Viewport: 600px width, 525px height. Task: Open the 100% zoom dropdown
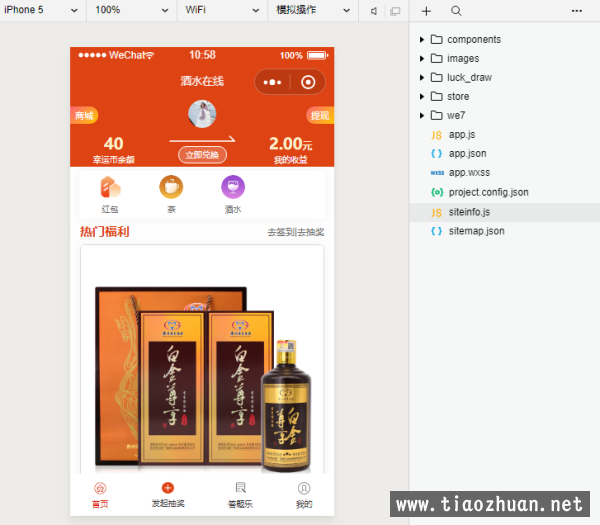[x=132, y=10]
